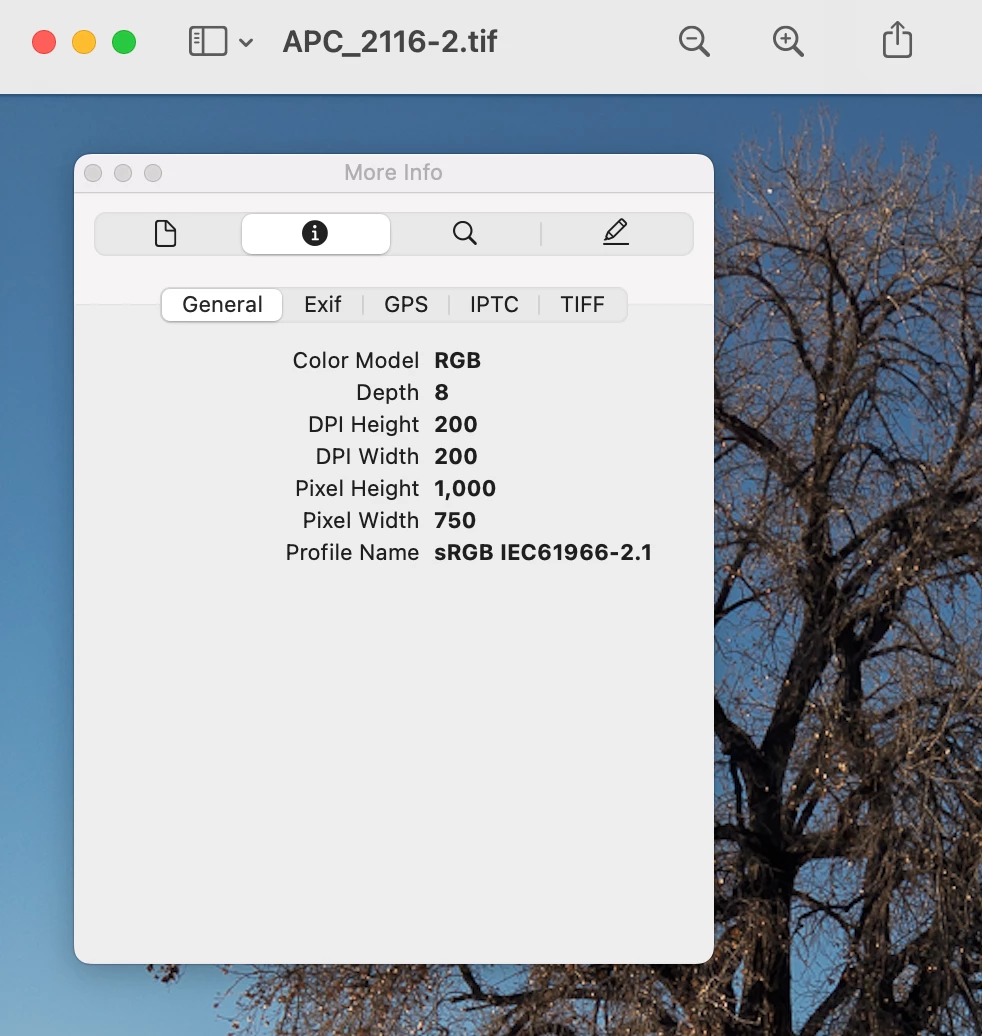Expand the sidebar view options chevron
This screenshot has width=982, height=1036.
(246, 43)
